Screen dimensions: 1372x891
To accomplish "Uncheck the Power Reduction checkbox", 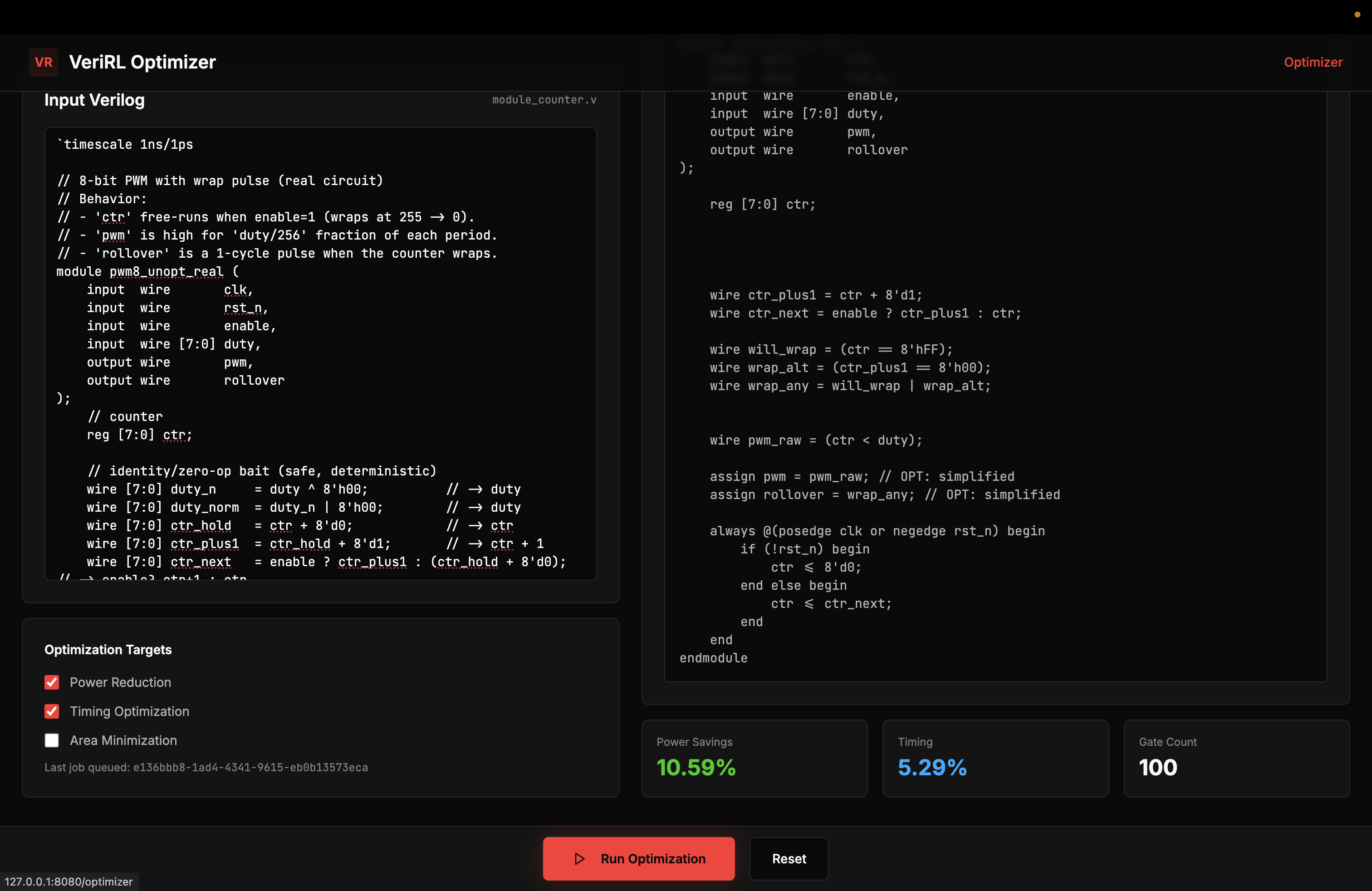I will coord(52,682).
